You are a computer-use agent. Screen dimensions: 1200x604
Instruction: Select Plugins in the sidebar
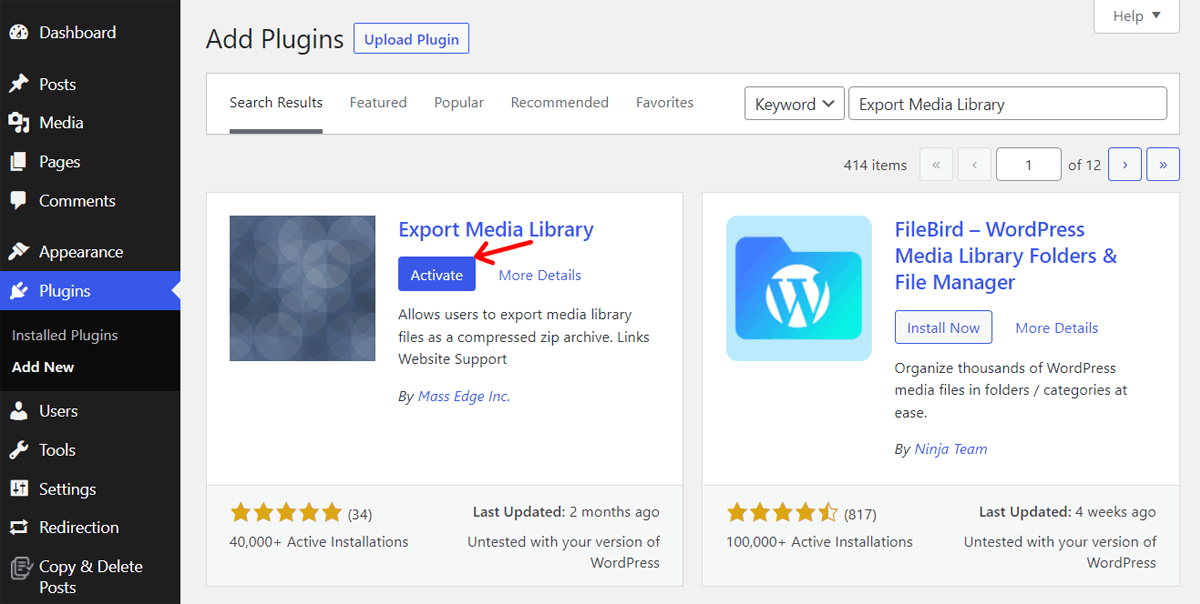90,291
